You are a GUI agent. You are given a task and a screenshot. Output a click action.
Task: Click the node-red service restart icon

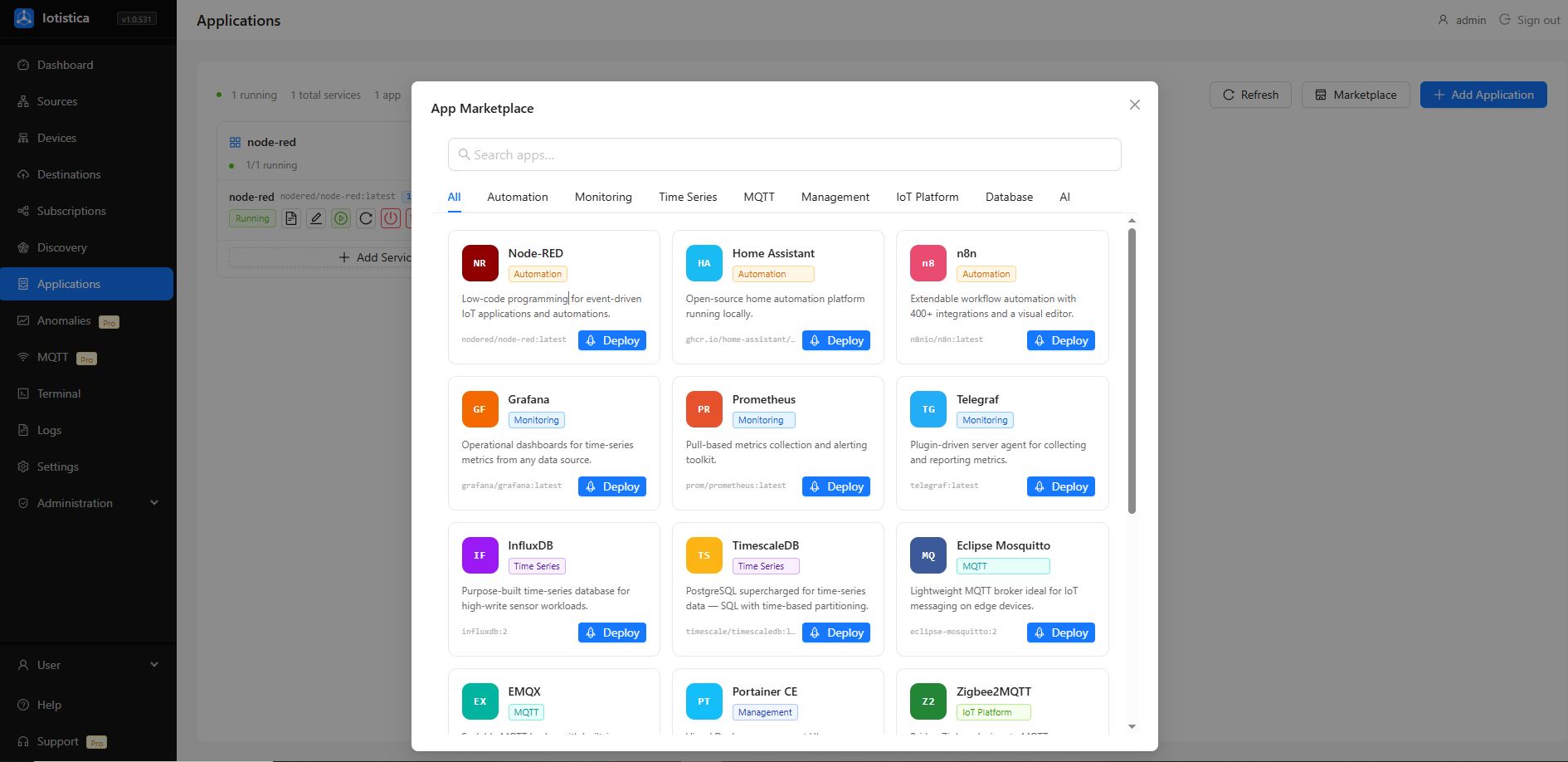tap(366, 218)
